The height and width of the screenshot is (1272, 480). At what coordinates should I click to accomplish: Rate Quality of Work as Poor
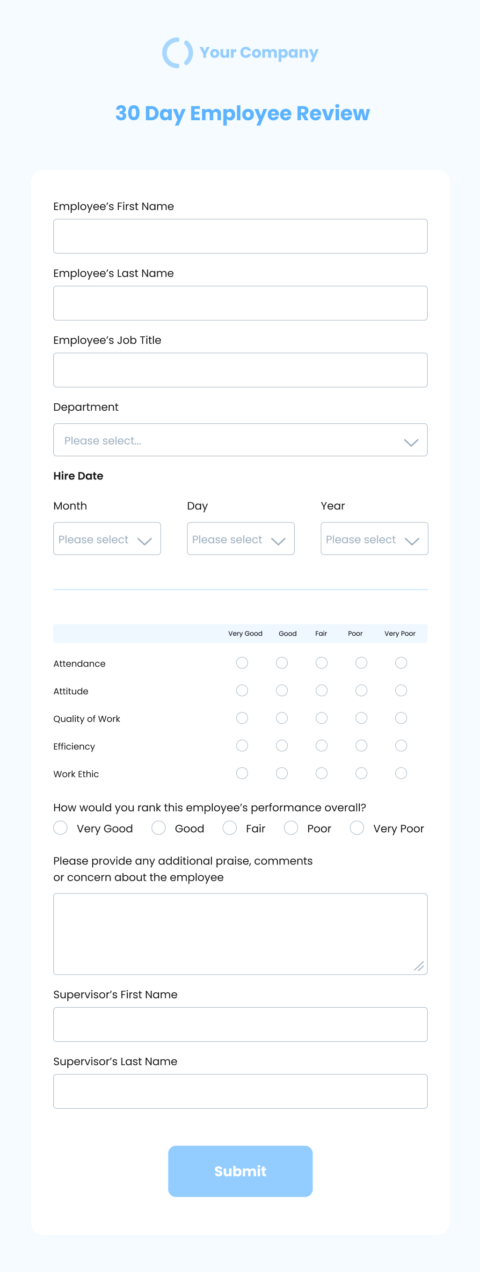361,718
